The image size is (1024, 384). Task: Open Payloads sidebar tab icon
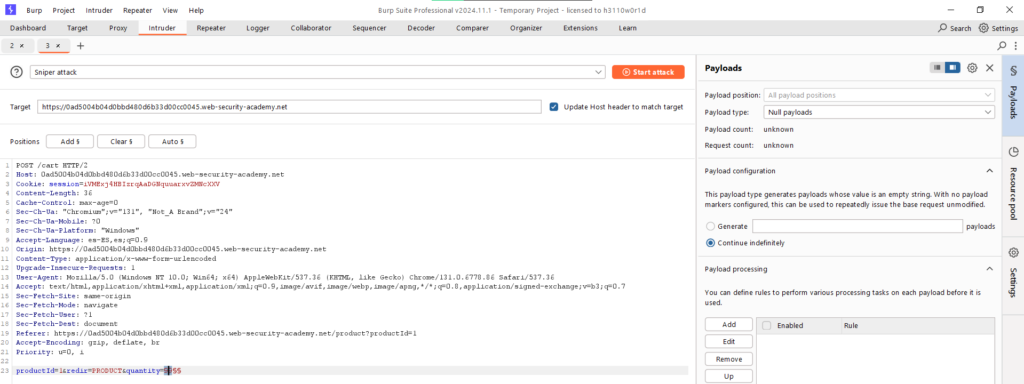coord(1013,70)
